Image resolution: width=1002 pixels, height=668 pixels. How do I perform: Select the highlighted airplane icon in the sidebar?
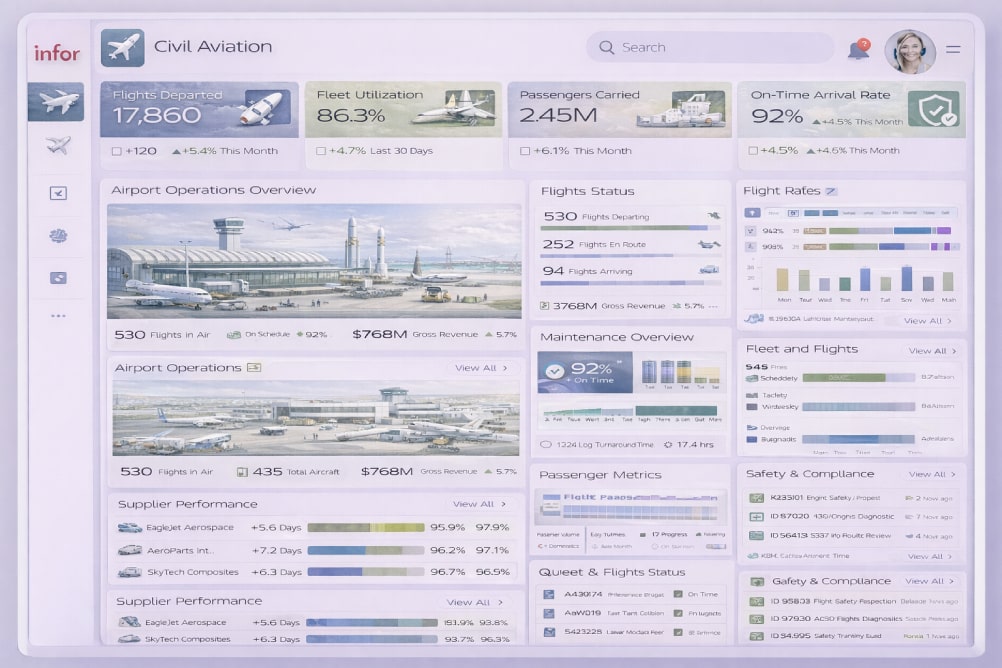click(x=56, y=102)
